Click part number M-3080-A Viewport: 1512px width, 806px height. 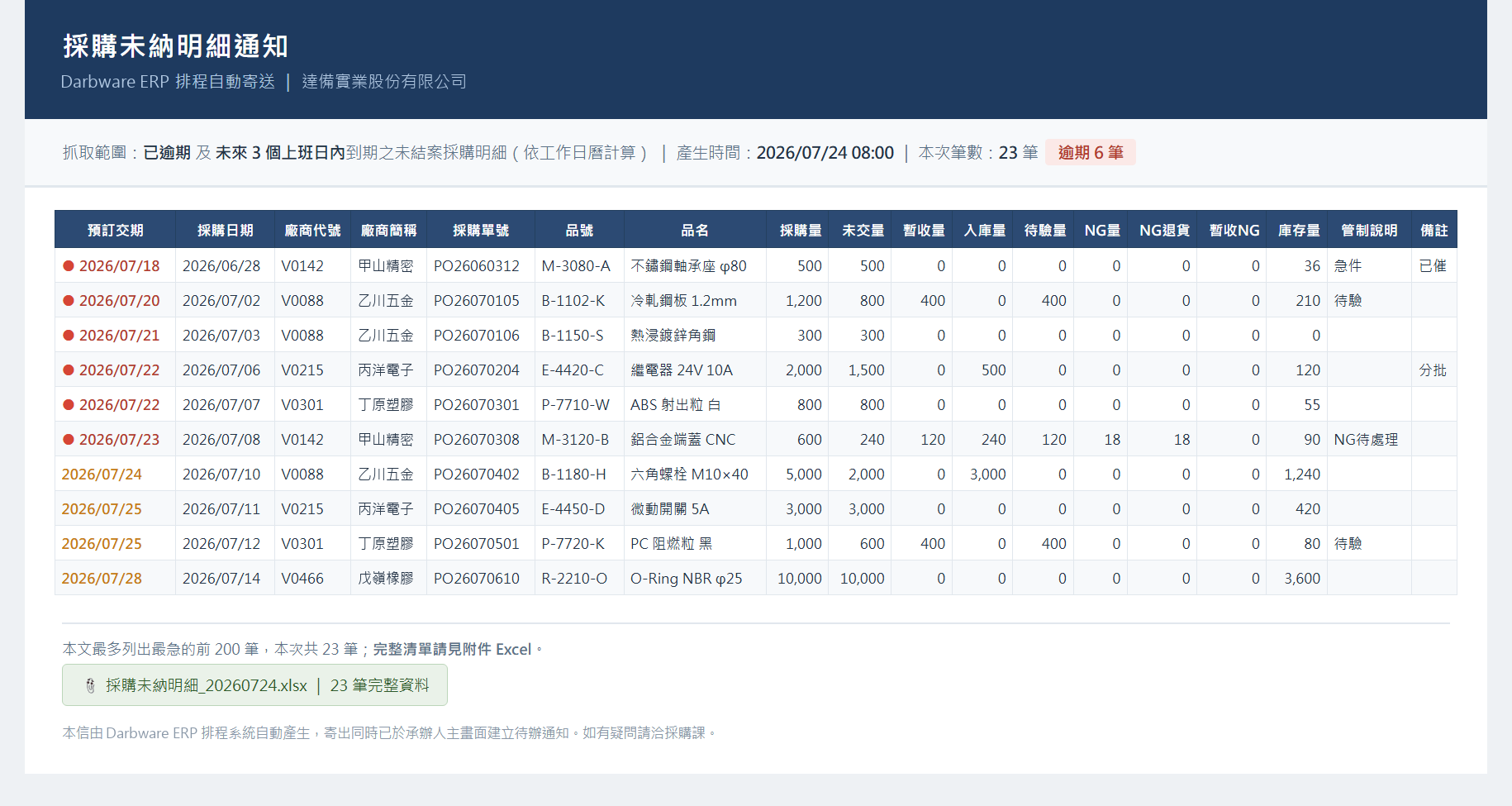pyautogui.click(x=576, y=266)
